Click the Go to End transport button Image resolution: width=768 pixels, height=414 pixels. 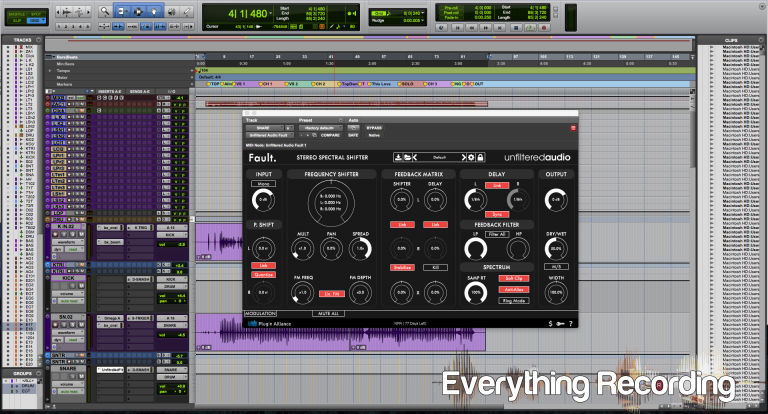[500, 28]
